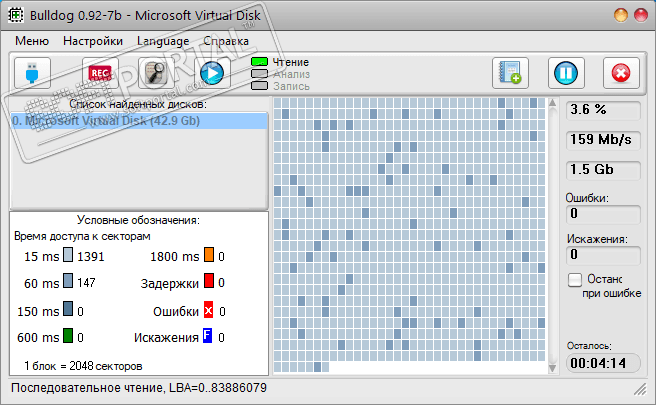656x405 pixels.
Task: Click block map scrollbar down arrow
Action: coord(552,368)
